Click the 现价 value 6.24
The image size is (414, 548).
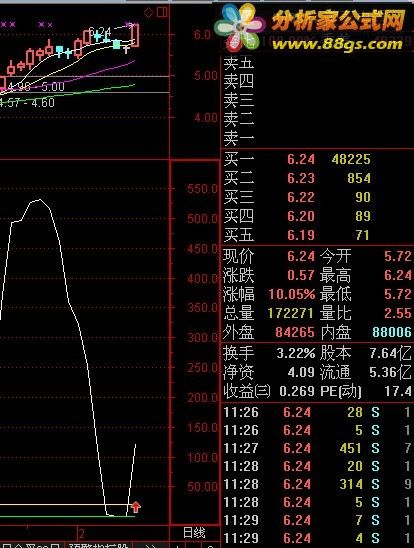point(301,256)
